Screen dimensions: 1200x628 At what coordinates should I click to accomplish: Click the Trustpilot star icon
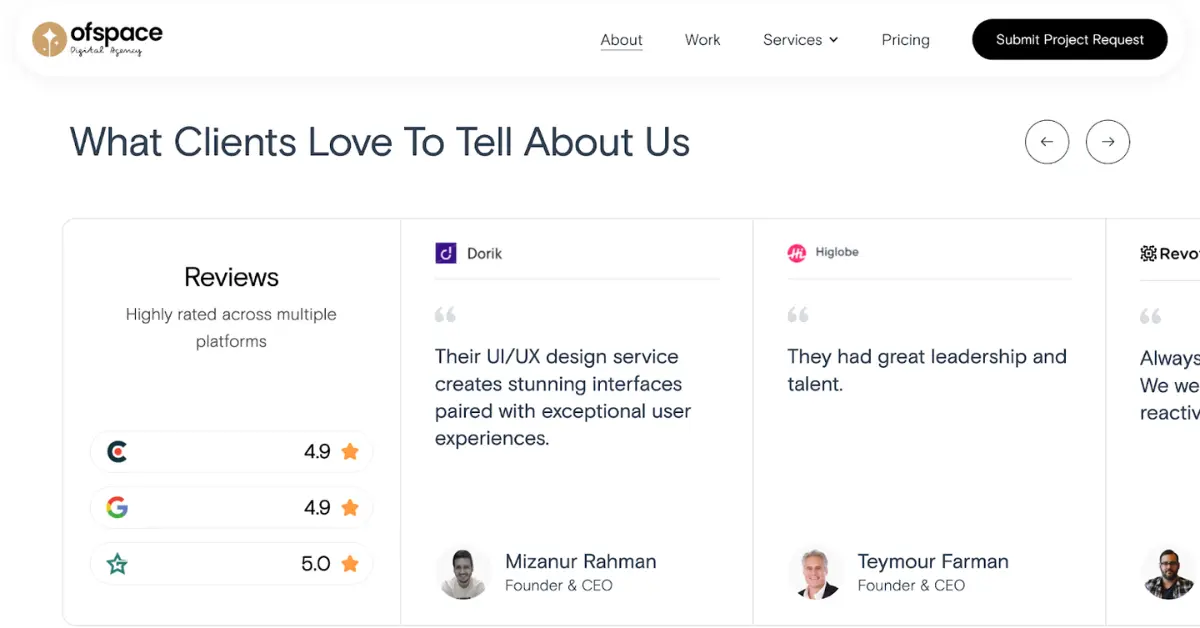click(x=115, y=563)
